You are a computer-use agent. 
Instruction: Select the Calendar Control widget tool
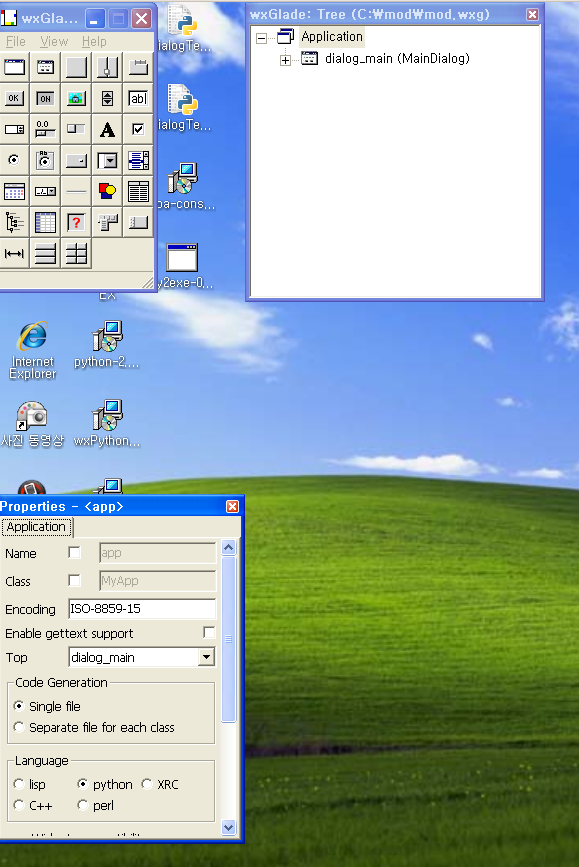(x=14, y=191)
